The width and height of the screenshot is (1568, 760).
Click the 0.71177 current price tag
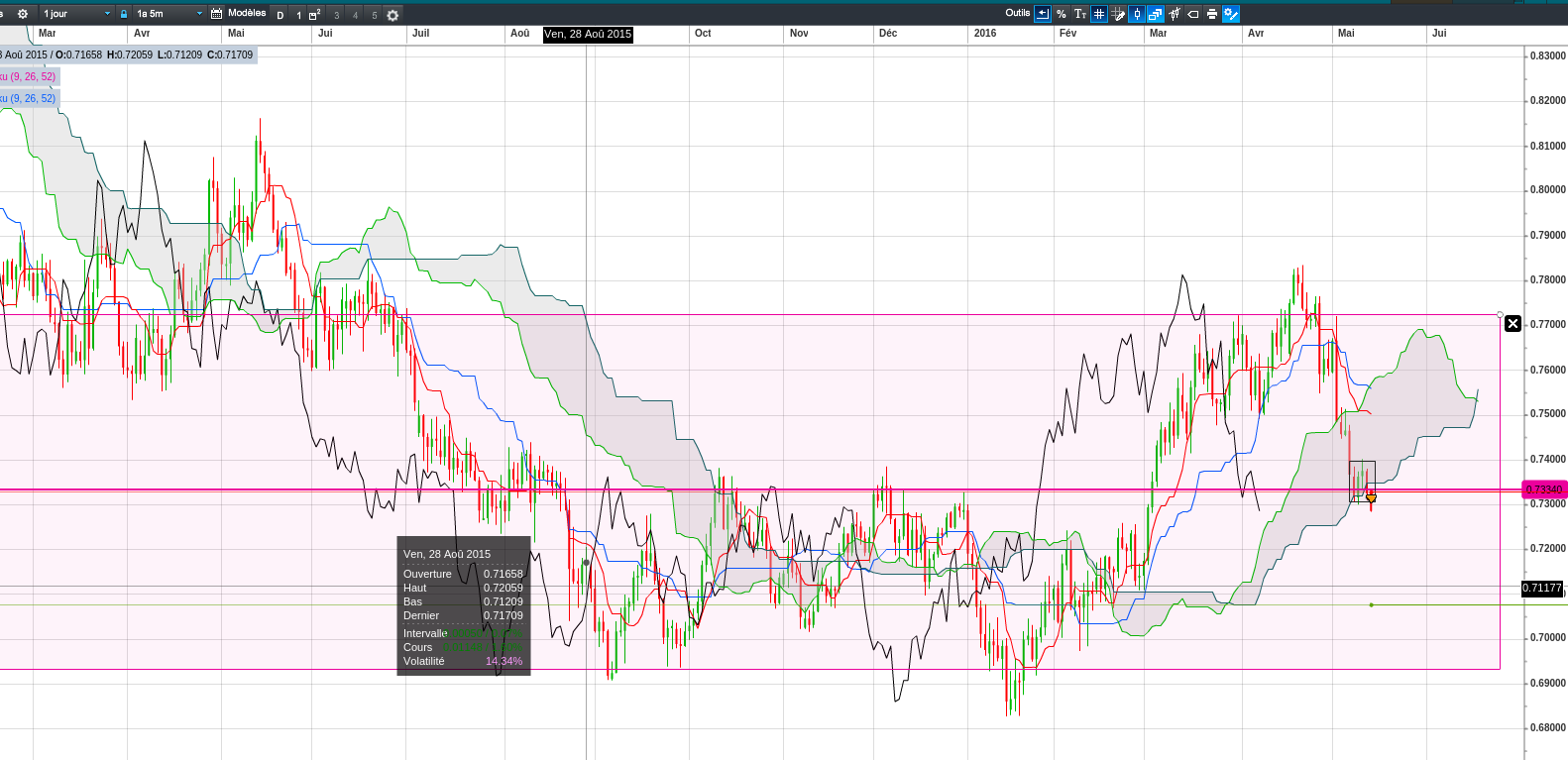[1542, 589]
